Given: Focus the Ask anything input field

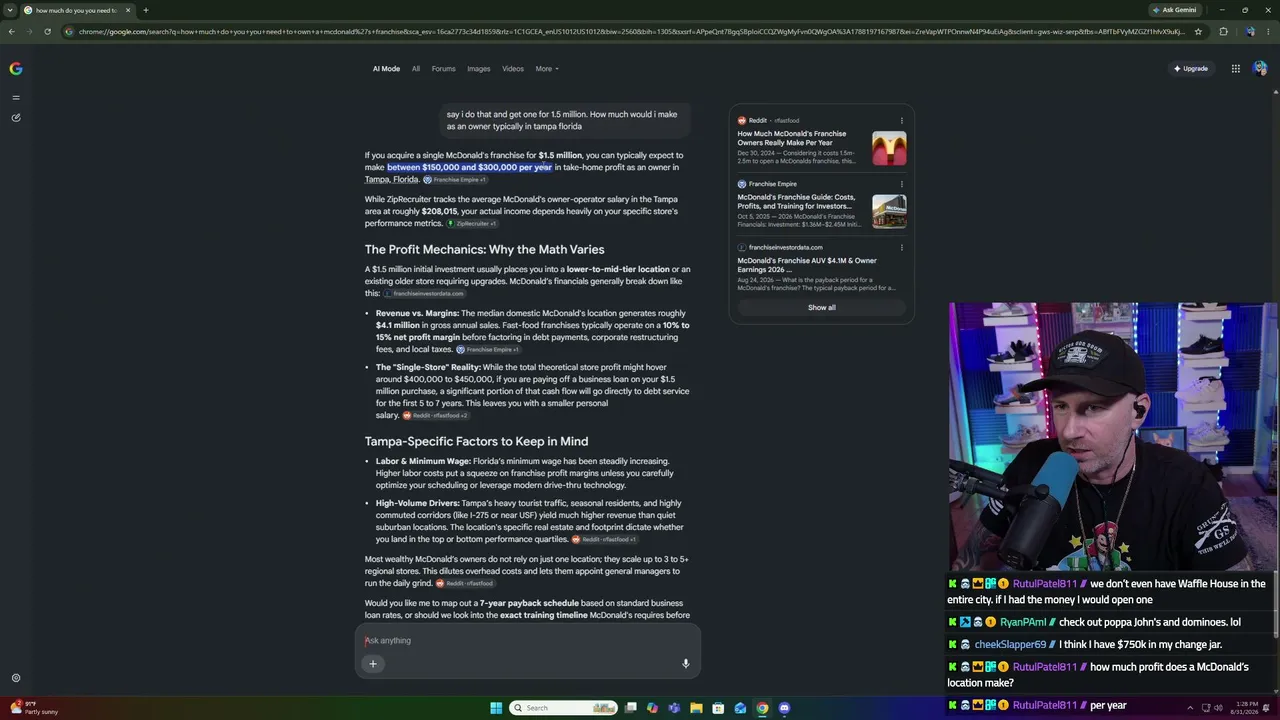Looking at the screenshot, I should point(528,641).
